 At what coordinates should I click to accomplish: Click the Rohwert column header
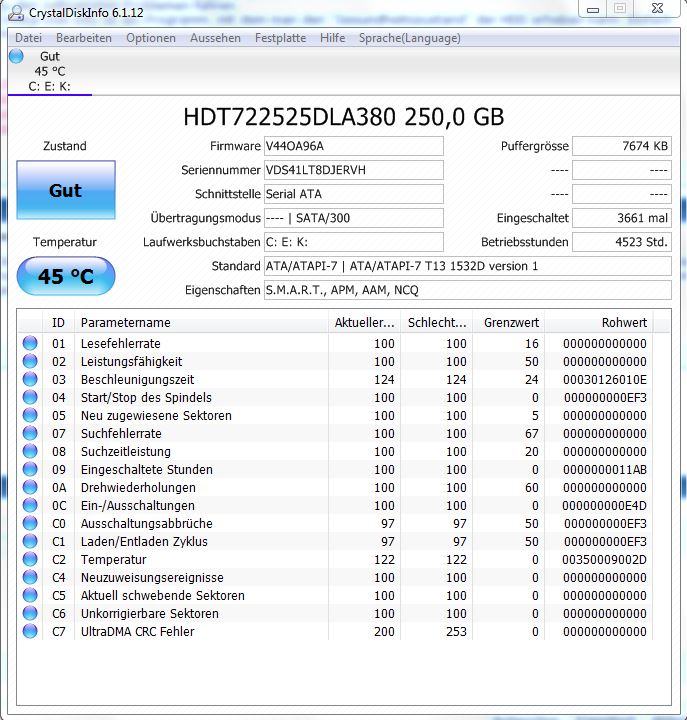point(599,322)
